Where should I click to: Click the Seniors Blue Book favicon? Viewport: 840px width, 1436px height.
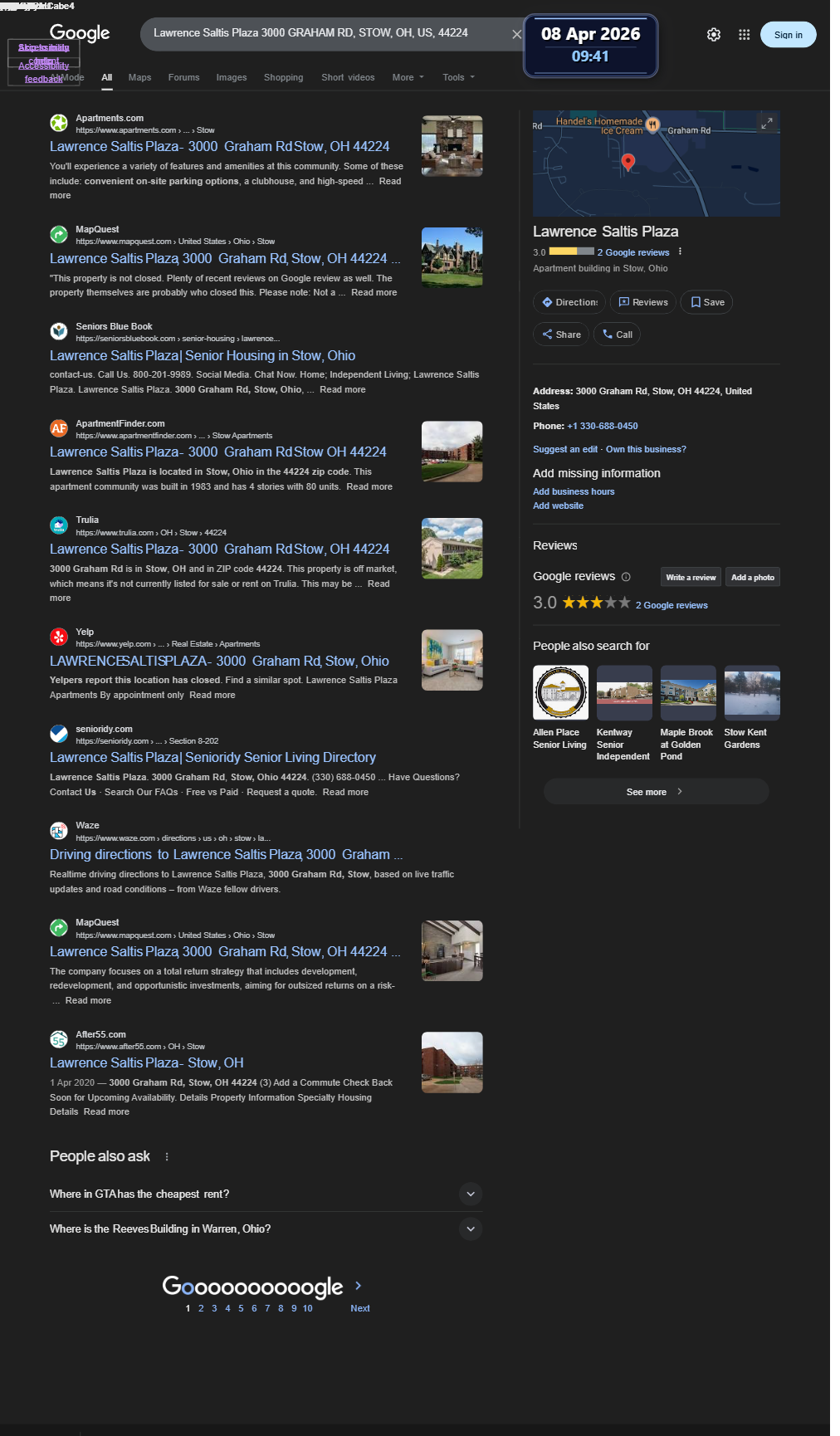click(x=59, y=331)
